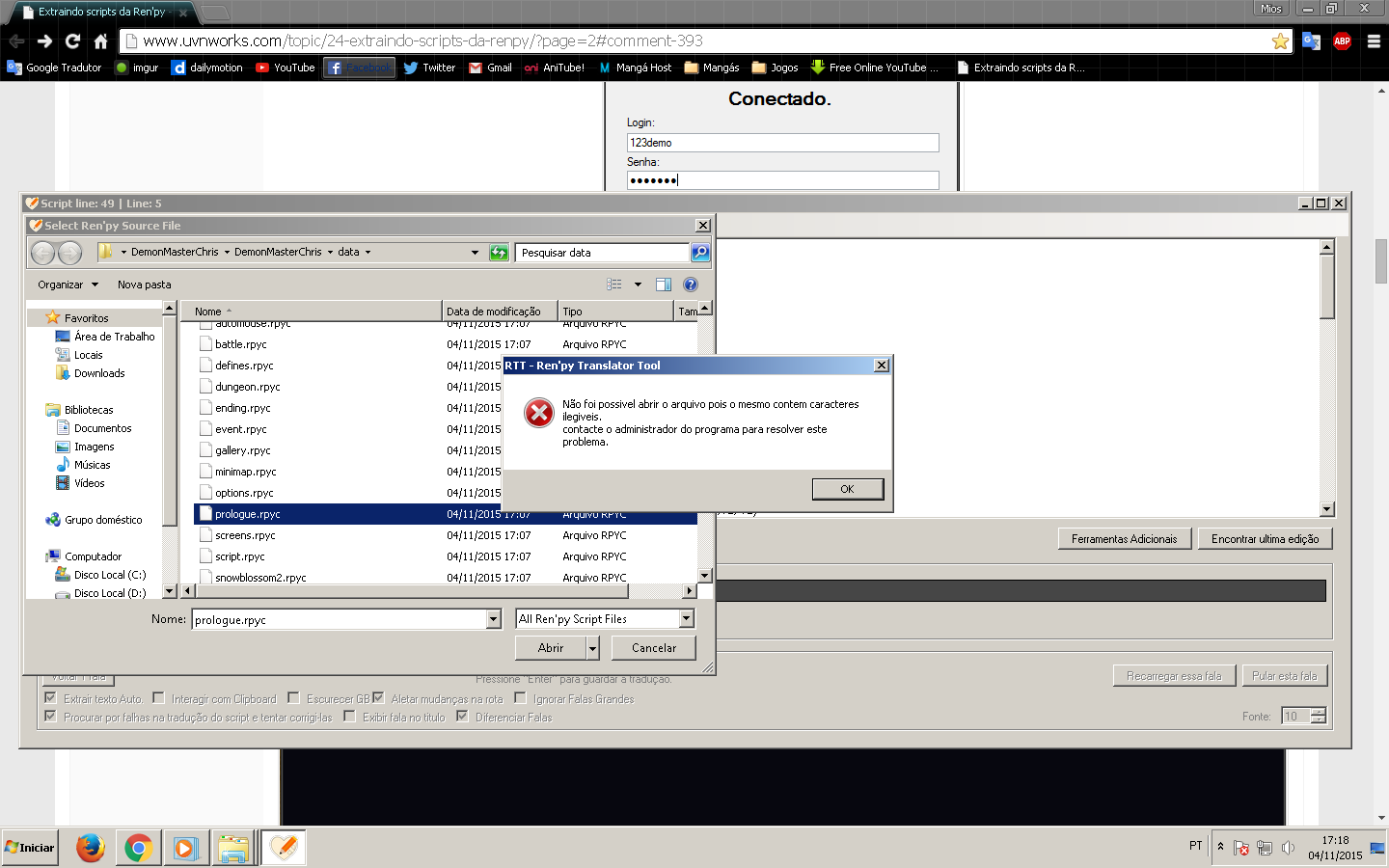Click the file list vertical scrollbar

coord(704,443)
